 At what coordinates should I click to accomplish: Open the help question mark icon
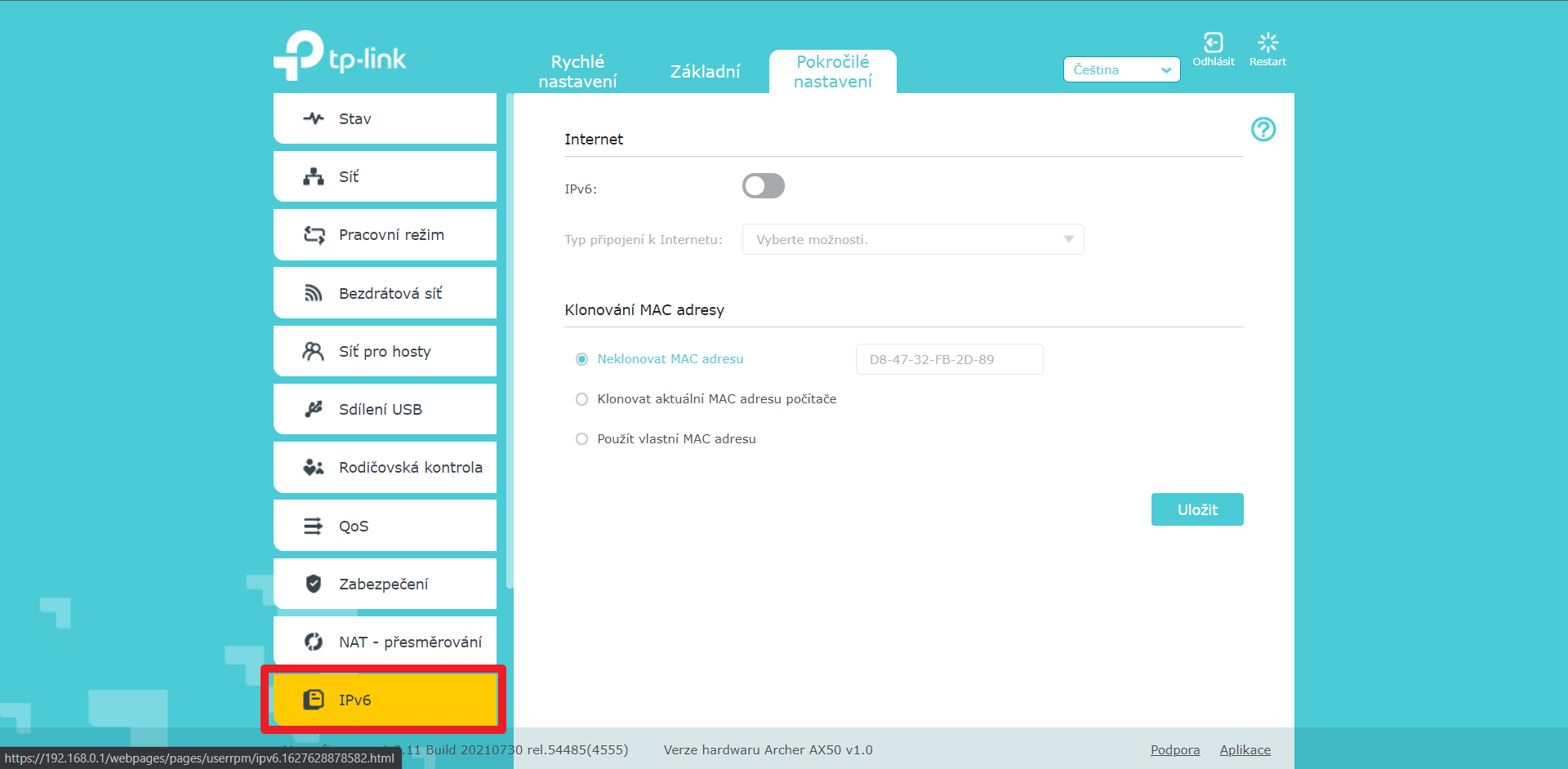[x=1263, y=129]
